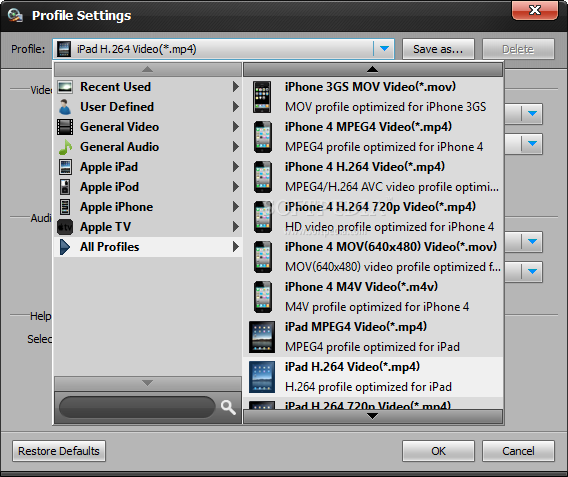This screenshot has width=568, height=477.
Task: Click the iPhone 4 H.264 Video(*.mp4) phone icon
Action: (x=263, y=177)
